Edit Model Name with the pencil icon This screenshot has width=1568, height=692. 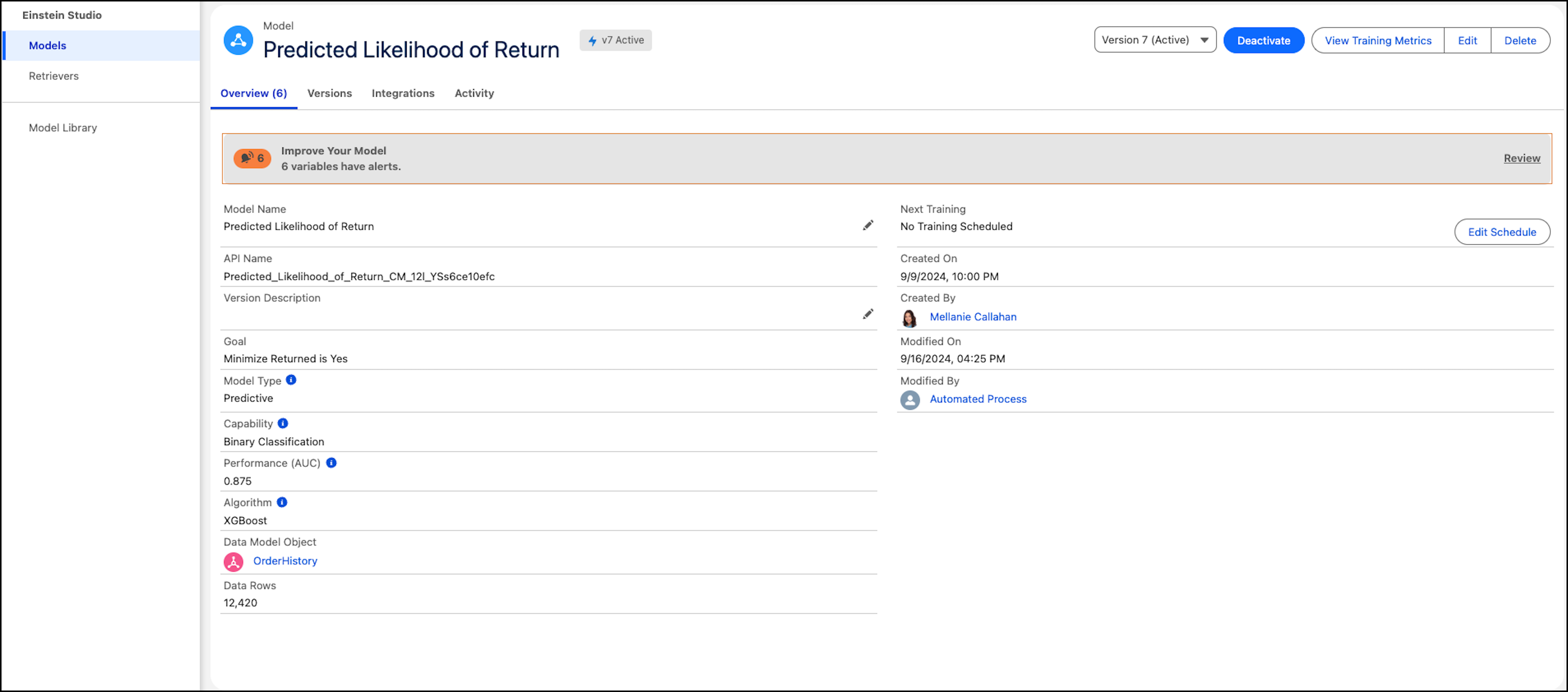tap(868, 226)
